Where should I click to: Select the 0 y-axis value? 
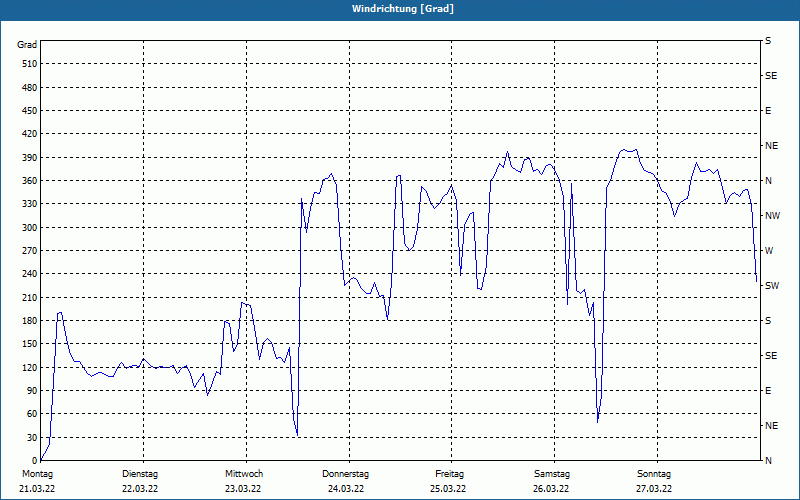[34, 460]
